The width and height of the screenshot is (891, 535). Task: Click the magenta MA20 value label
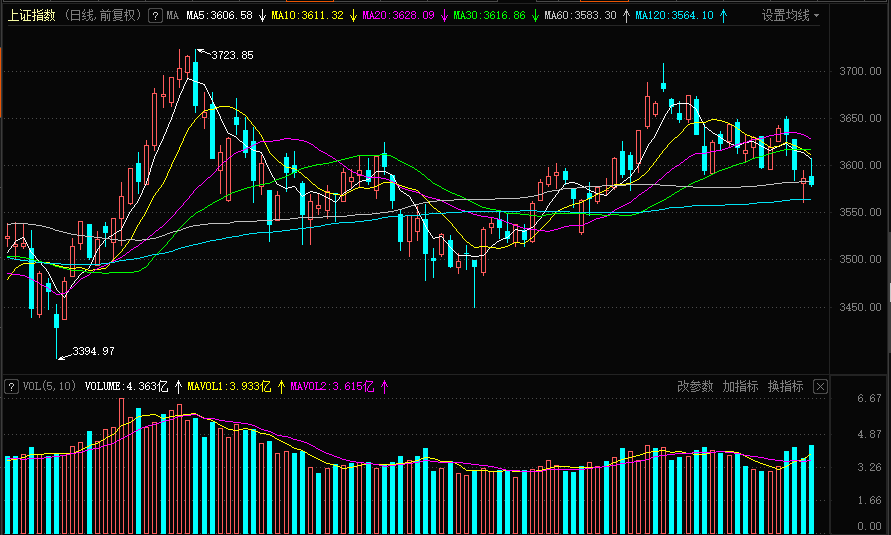(398, 16)
